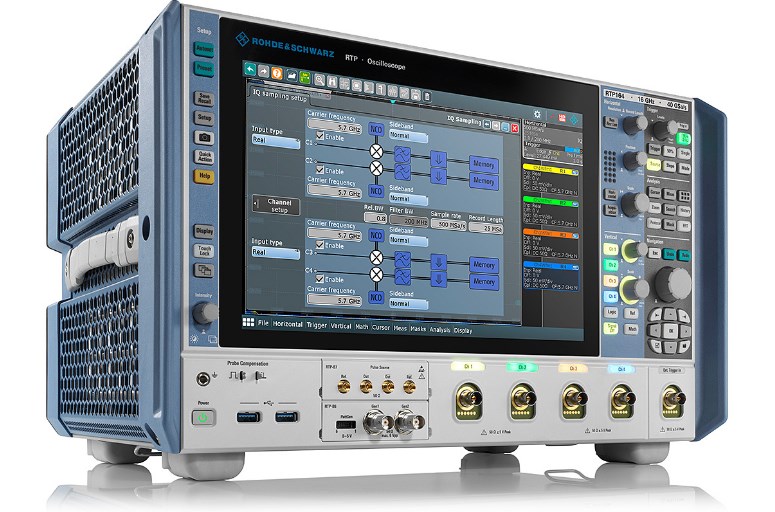Click the C1 mixer multiplier symbol

coord(376,151)
